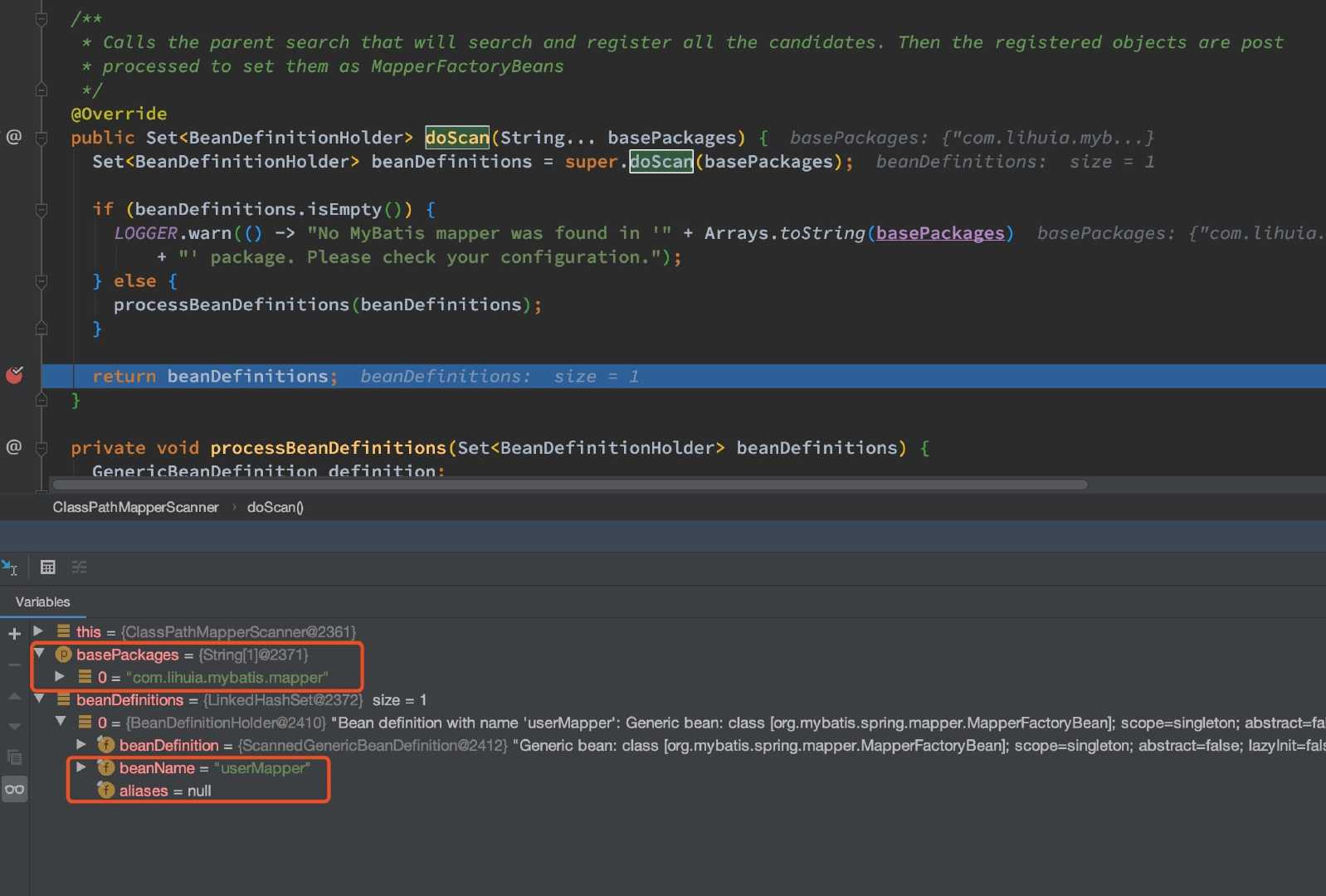Click the Run to Cursor icon in debug toolbar
This screenshot has width=1326, height=896.
pos(10,567)
